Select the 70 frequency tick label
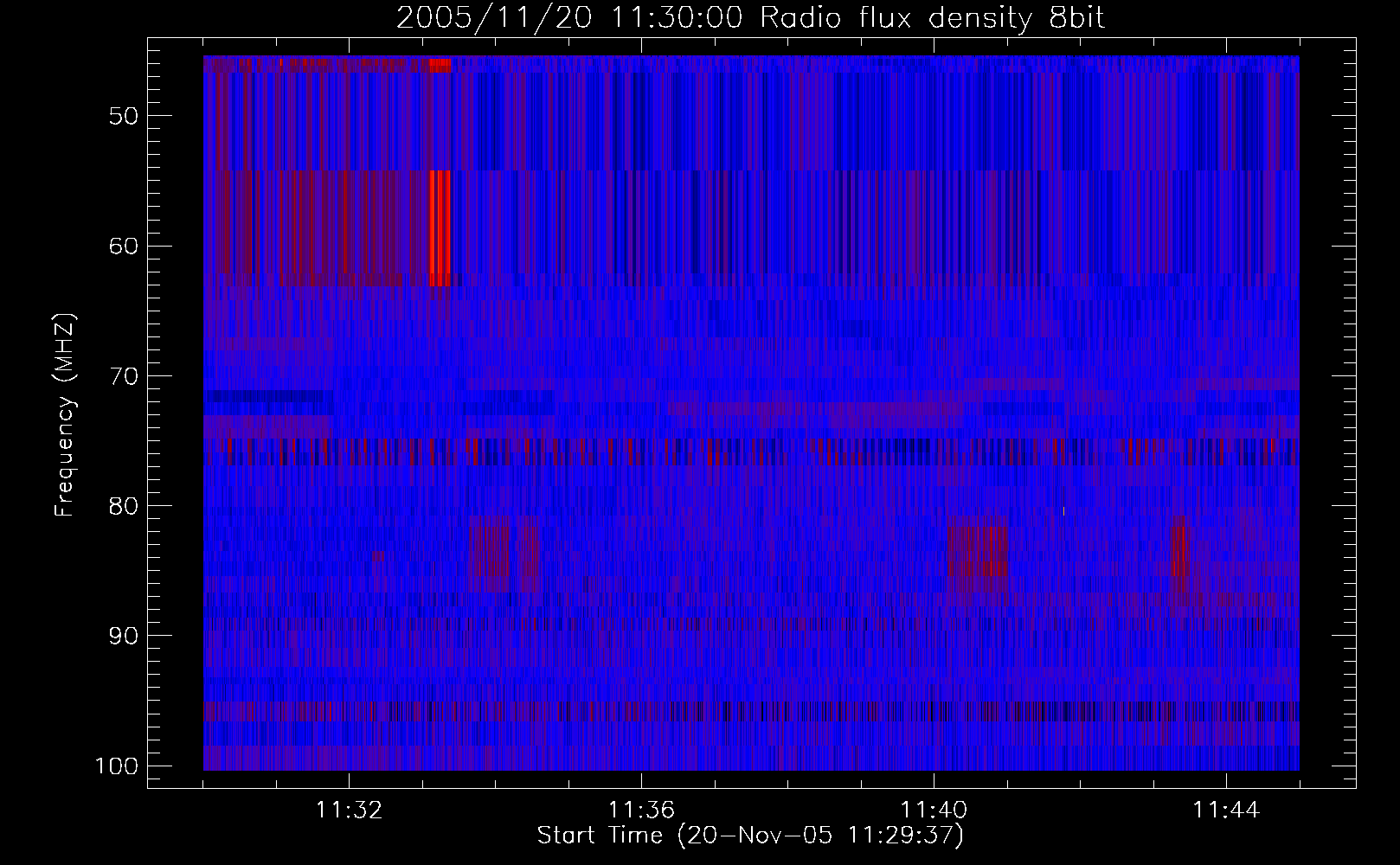This screenshot has height=865, width=1400. click(x=124, y=376)
